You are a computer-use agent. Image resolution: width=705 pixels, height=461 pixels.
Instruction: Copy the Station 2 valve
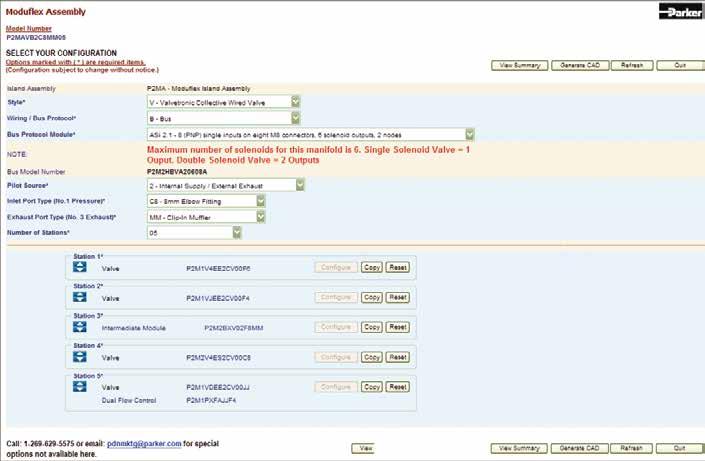point(372,297)
